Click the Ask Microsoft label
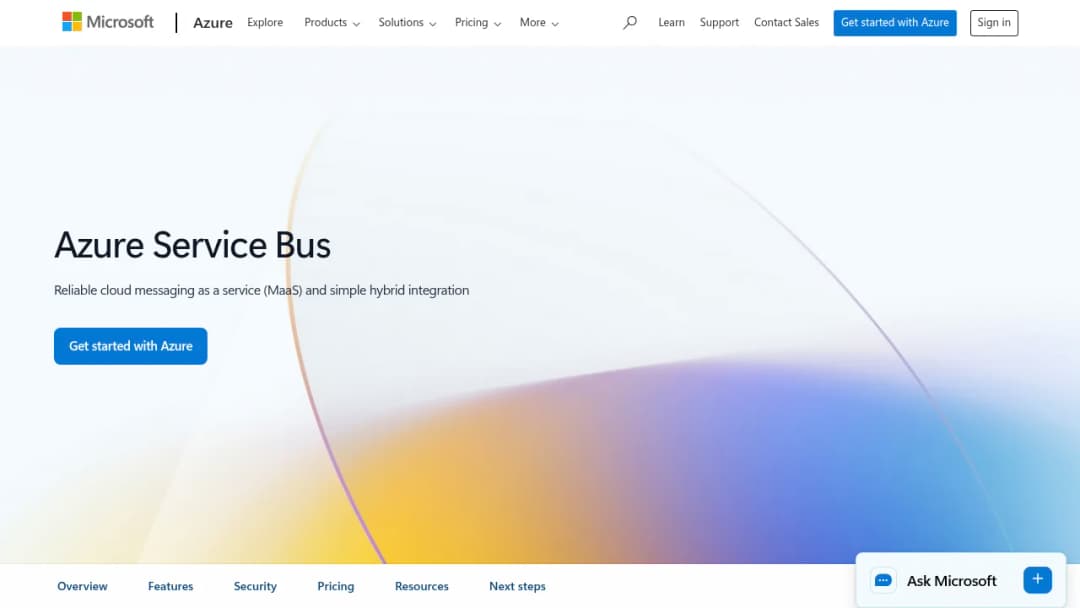The height and width of the screenshot is (608, 1080). tap(951, 580)
